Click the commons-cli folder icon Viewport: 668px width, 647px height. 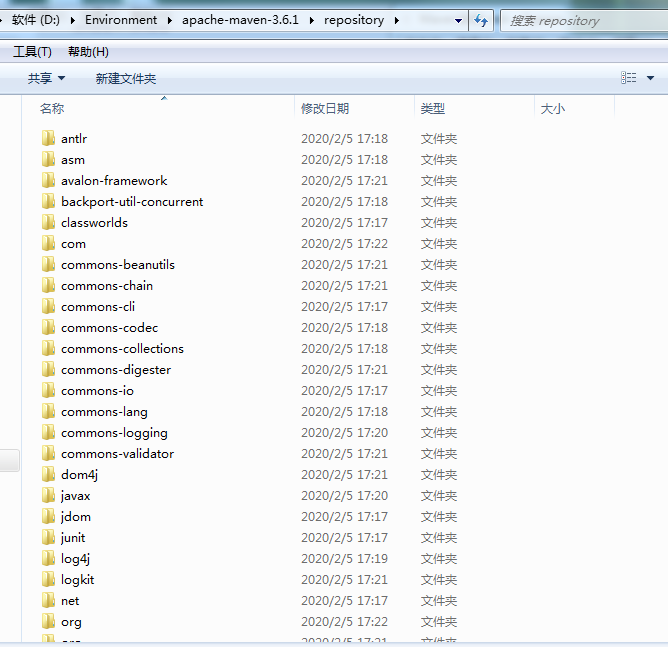pos(48,306)
